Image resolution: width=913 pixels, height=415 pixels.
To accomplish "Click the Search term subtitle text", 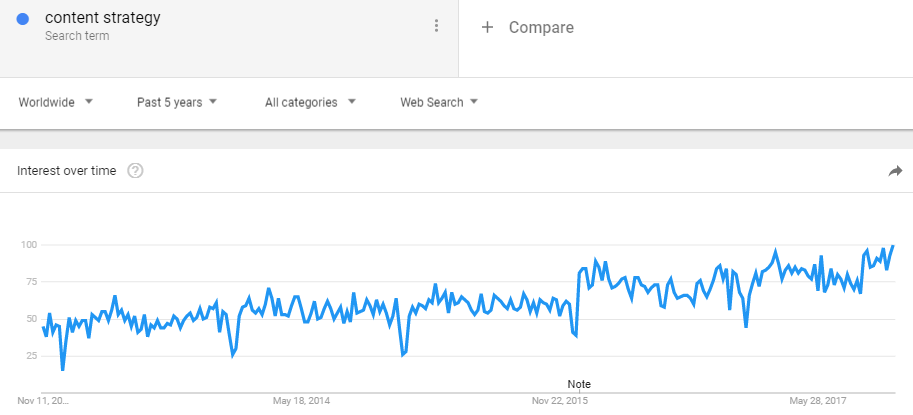I will pyautogui.click(x=77, y=36).
